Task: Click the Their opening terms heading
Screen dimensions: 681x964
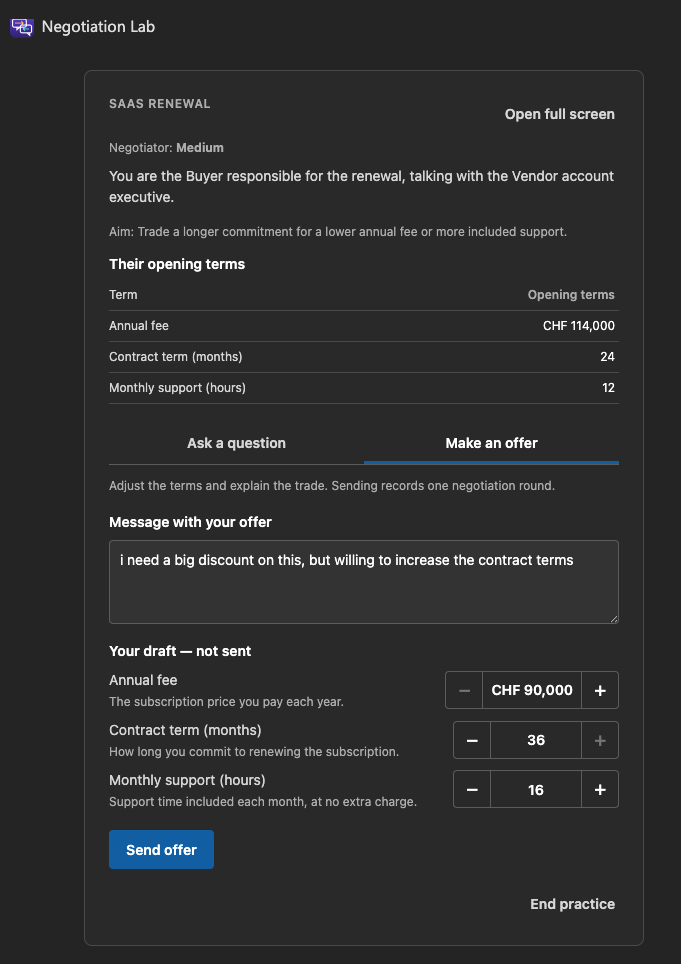Action: pyautogui.click(x=177, y=264)
